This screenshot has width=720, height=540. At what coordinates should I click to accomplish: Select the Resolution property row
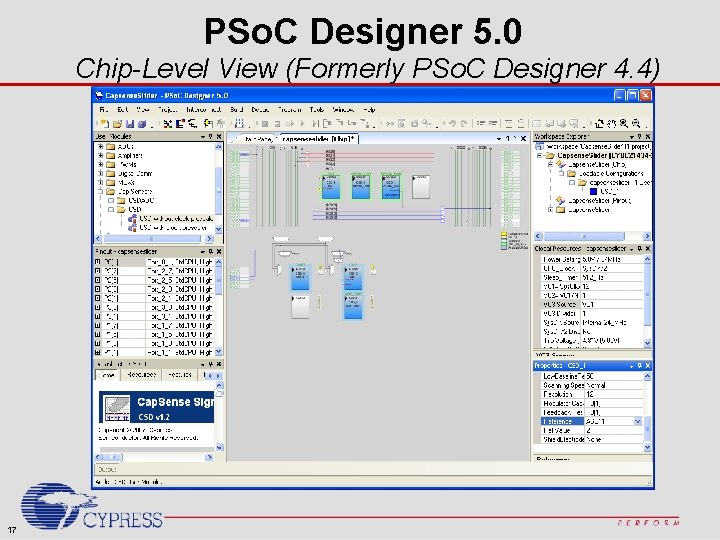tap(591, 394)
